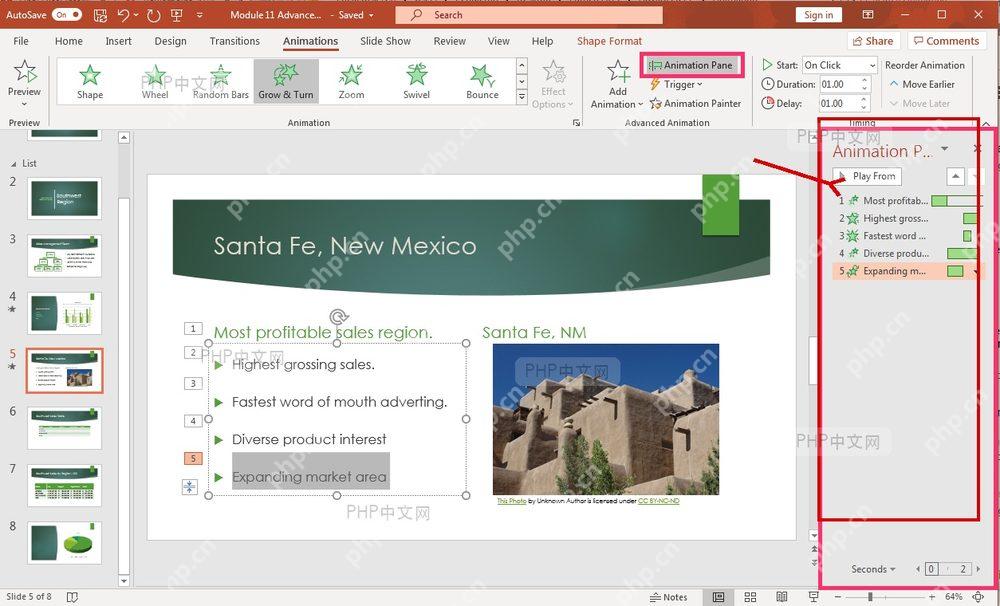Open the Comments button
Viewport: 1000px width, 606px height.
(946, 41)
